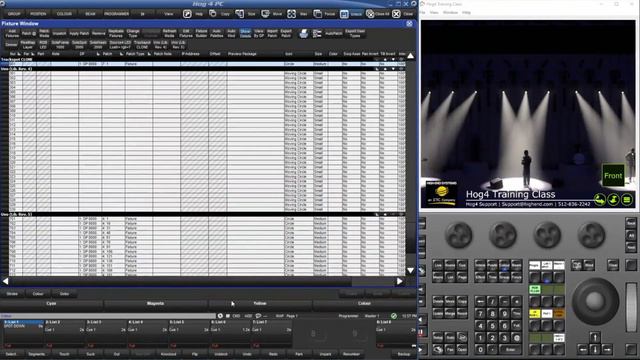
Task: Click the green menu icon in the visualizer corner
Action: coord(627,200)
